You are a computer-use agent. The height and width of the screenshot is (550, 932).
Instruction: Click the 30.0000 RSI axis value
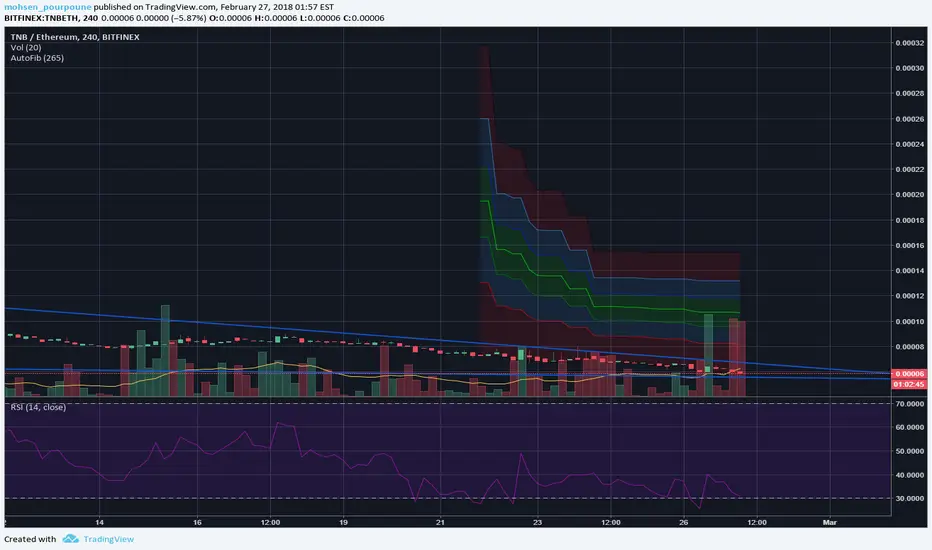point(909,498)
